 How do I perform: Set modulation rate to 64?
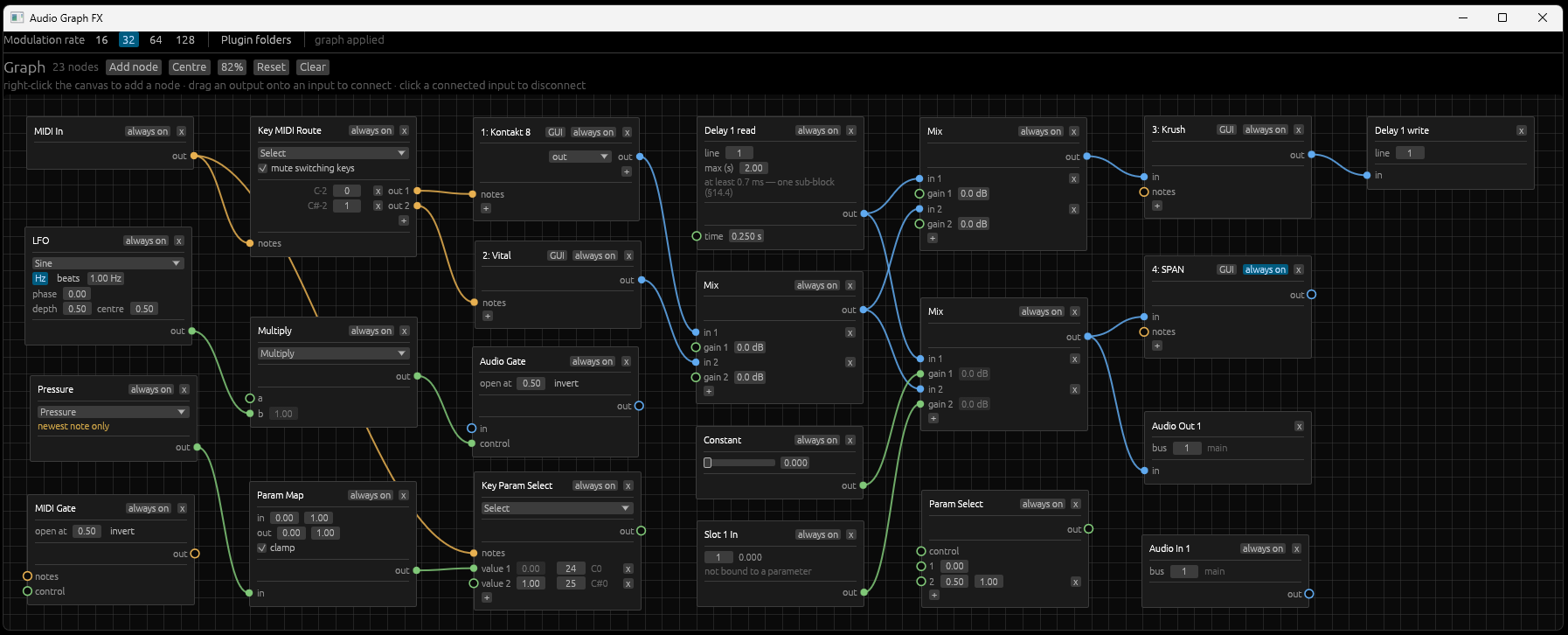pyautogui.click(x=156, y=40)
